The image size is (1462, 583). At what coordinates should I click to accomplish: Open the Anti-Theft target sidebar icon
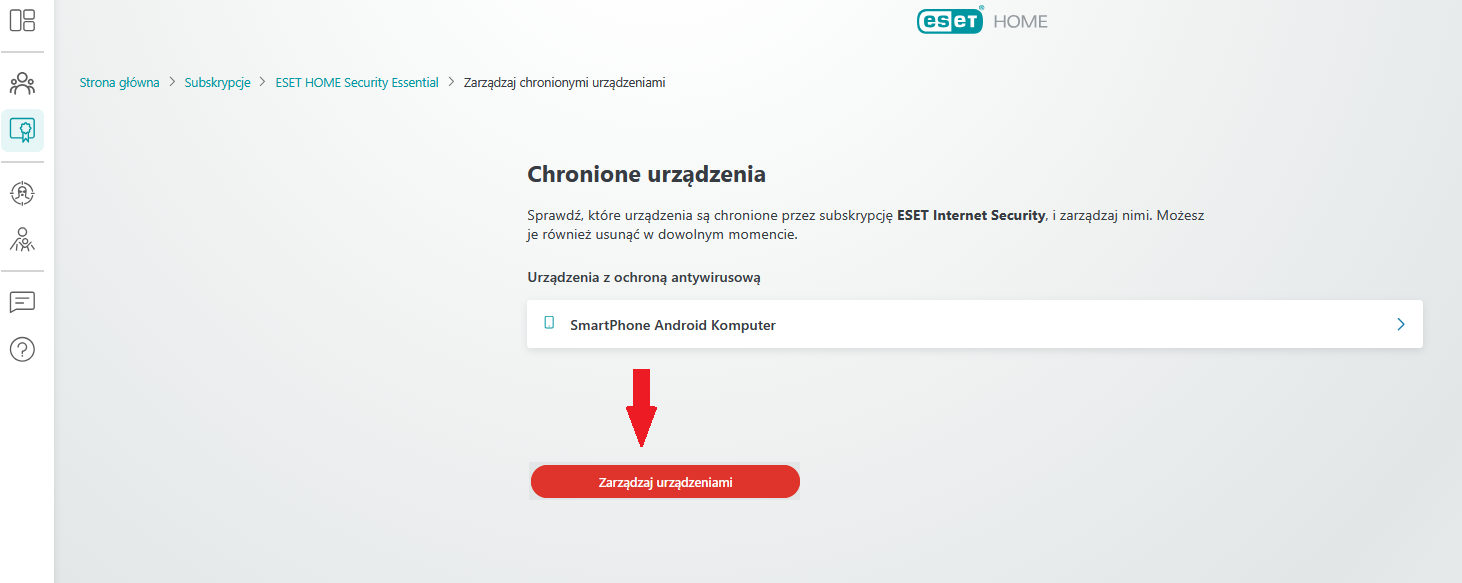(22, 193)
